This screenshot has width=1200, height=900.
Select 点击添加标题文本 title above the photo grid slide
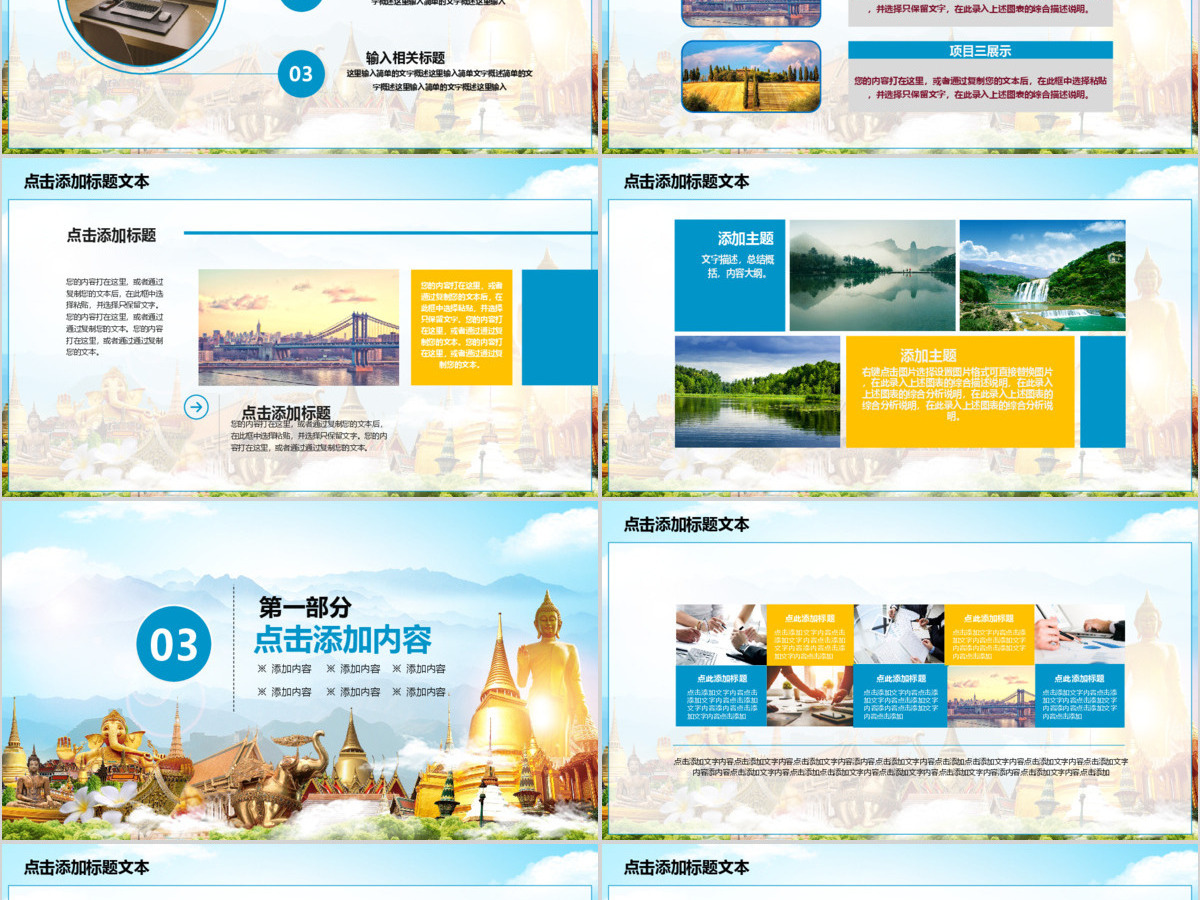686,524
